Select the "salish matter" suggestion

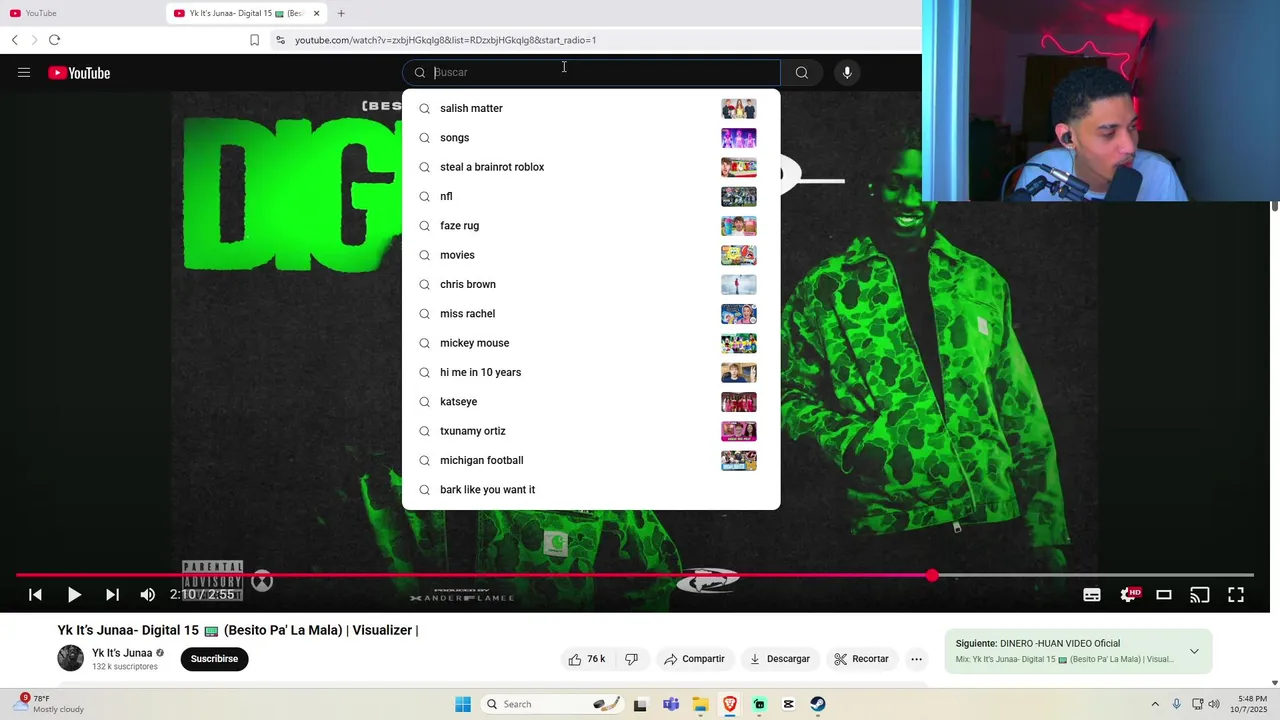point(591,108)
